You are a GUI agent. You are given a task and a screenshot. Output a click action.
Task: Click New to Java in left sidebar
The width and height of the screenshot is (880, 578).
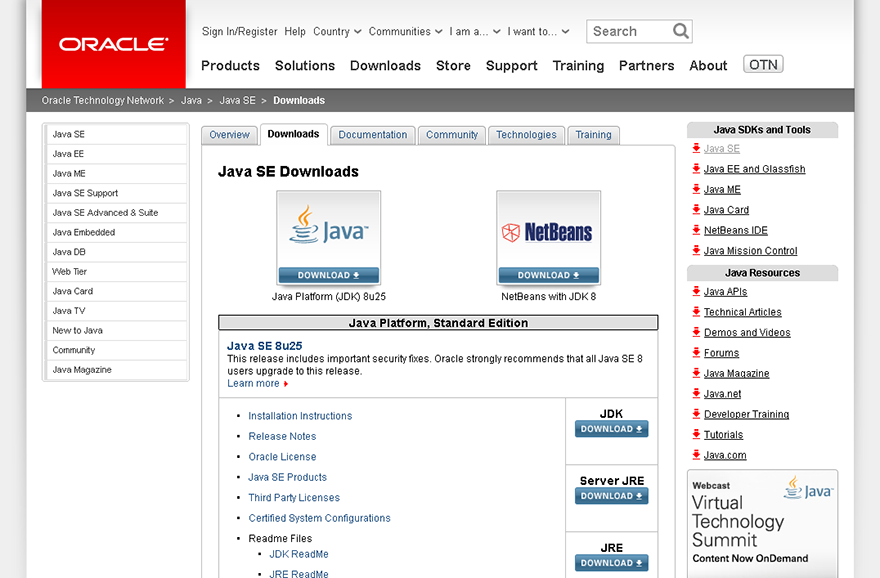tap(117, 331)
